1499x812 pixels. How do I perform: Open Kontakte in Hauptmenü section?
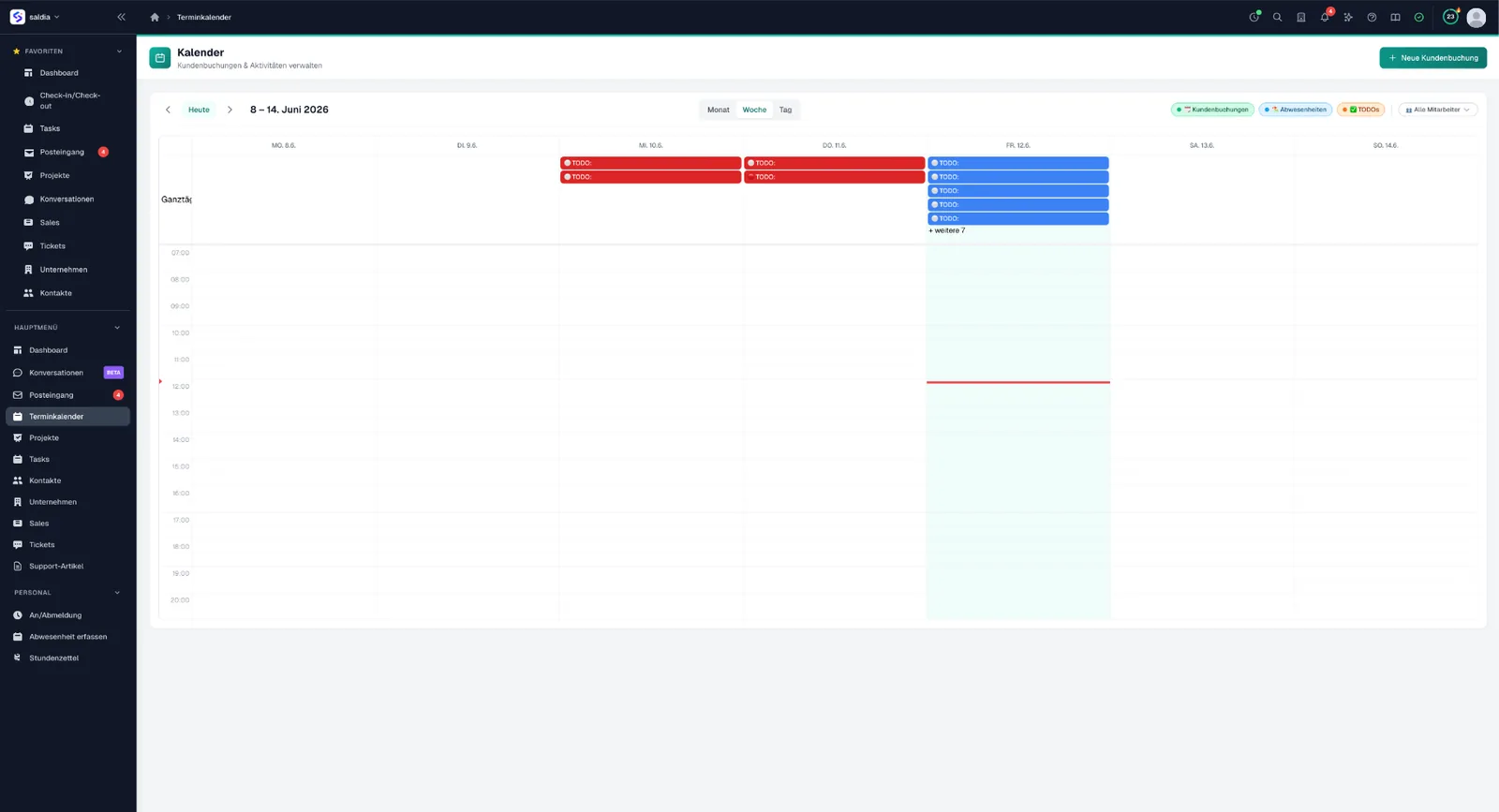67,481
